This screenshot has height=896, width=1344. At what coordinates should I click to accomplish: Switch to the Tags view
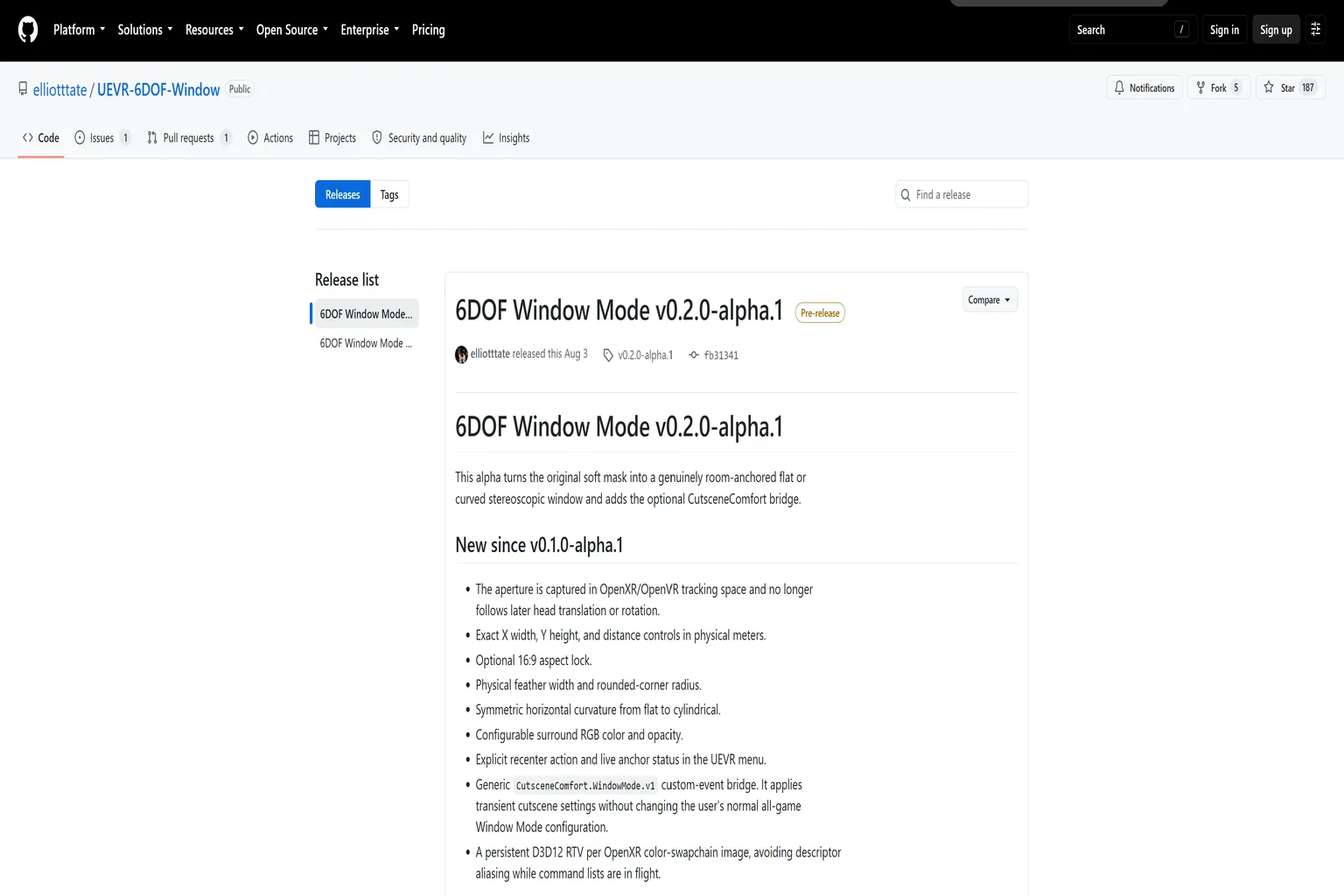[x=389, y=194]
